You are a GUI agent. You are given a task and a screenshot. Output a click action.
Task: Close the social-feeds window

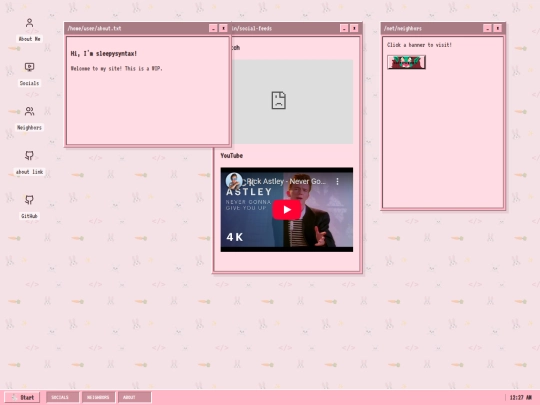354,28
